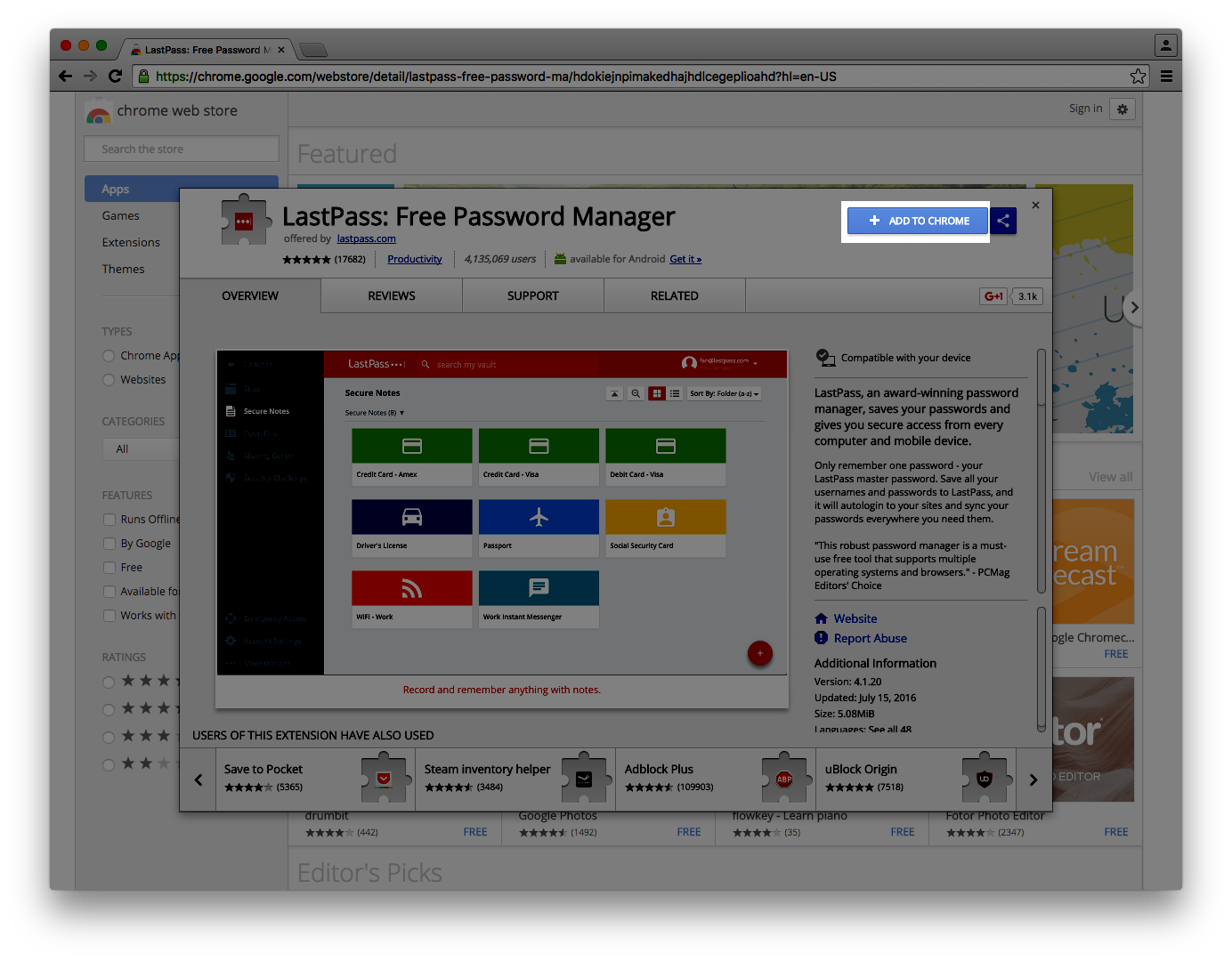The height and width of the screenshot is (961, 1232).
Task: Click the description text scrollbar
Action: click(1041, 472)
